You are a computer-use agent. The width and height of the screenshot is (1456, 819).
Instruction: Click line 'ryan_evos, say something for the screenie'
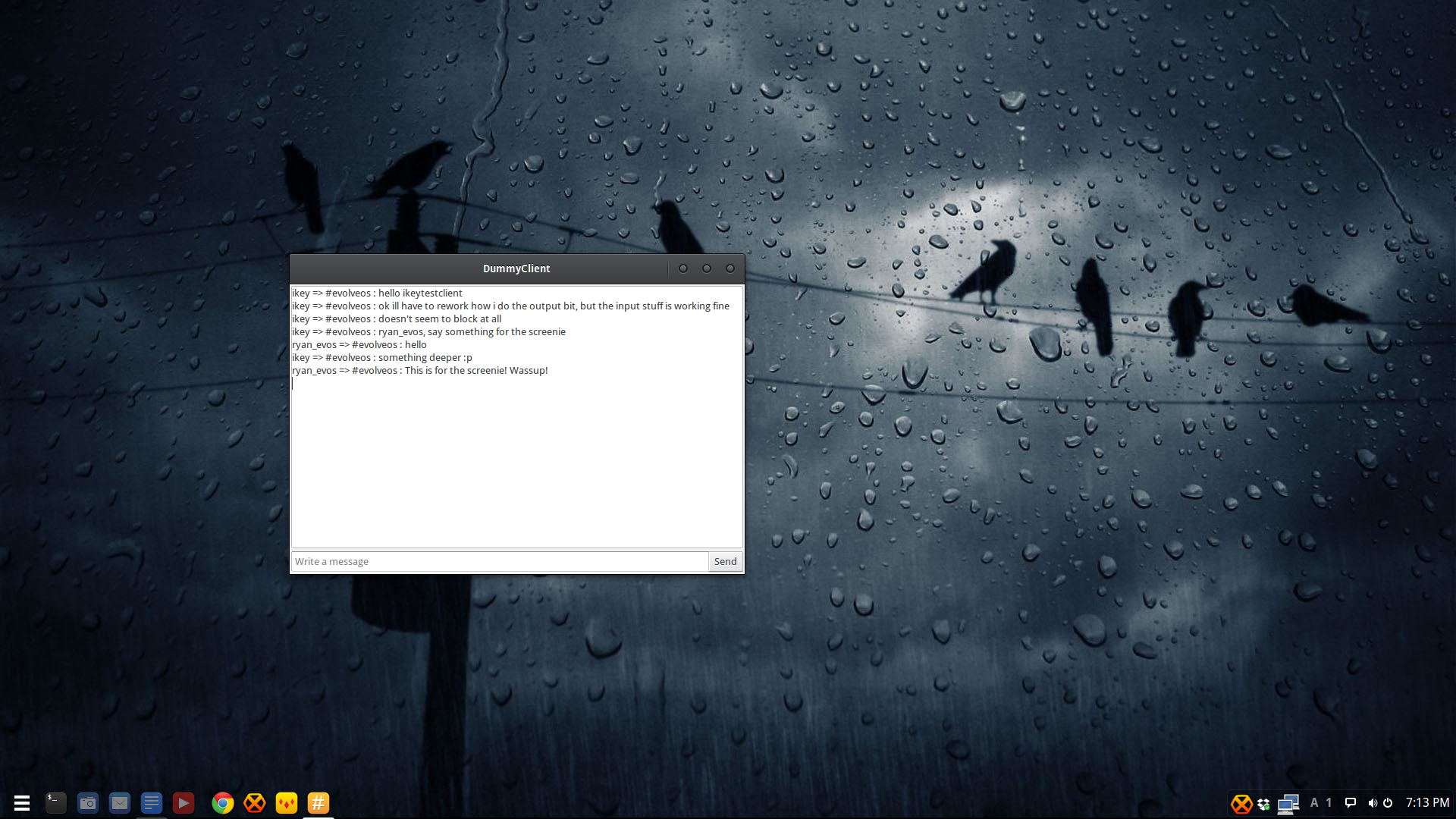point(472,332)
